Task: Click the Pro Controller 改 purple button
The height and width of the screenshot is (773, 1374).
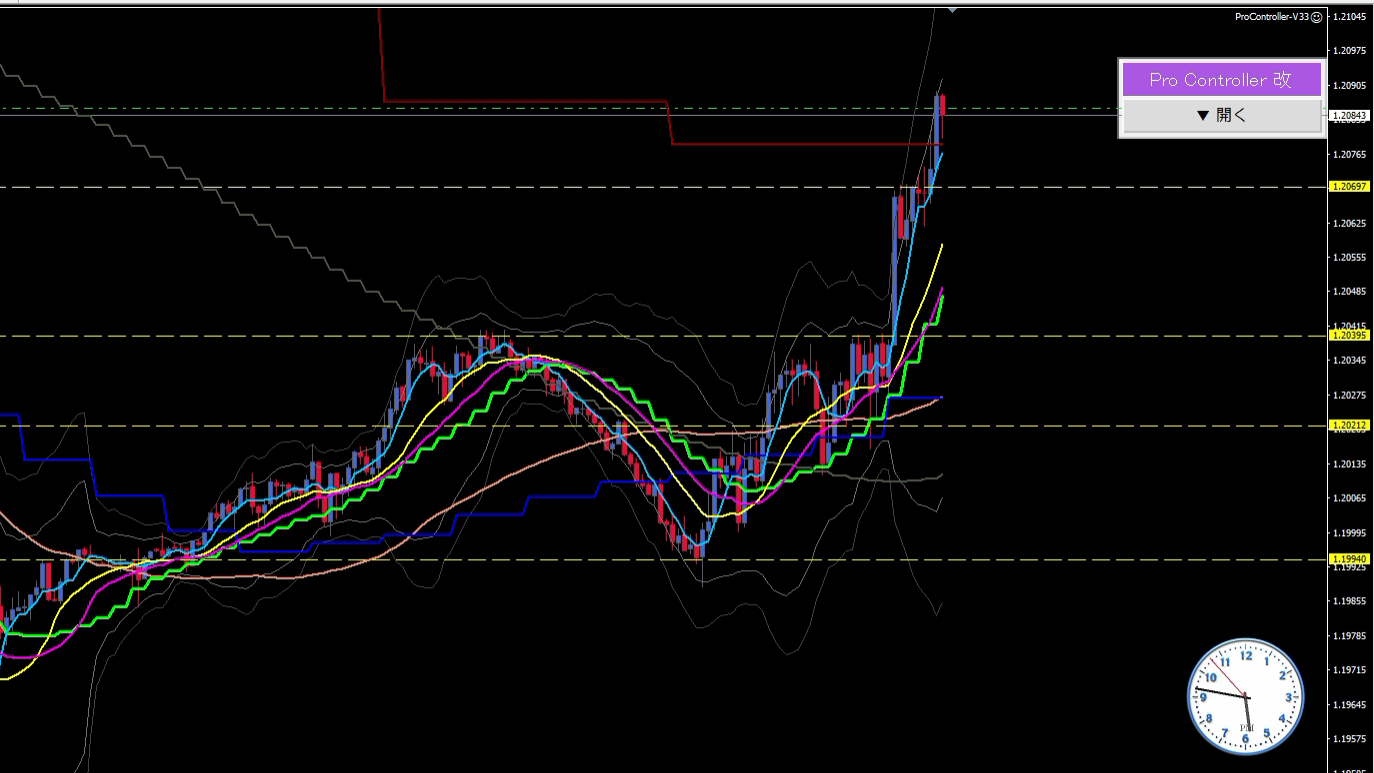Action: (x=1221, y=80)
